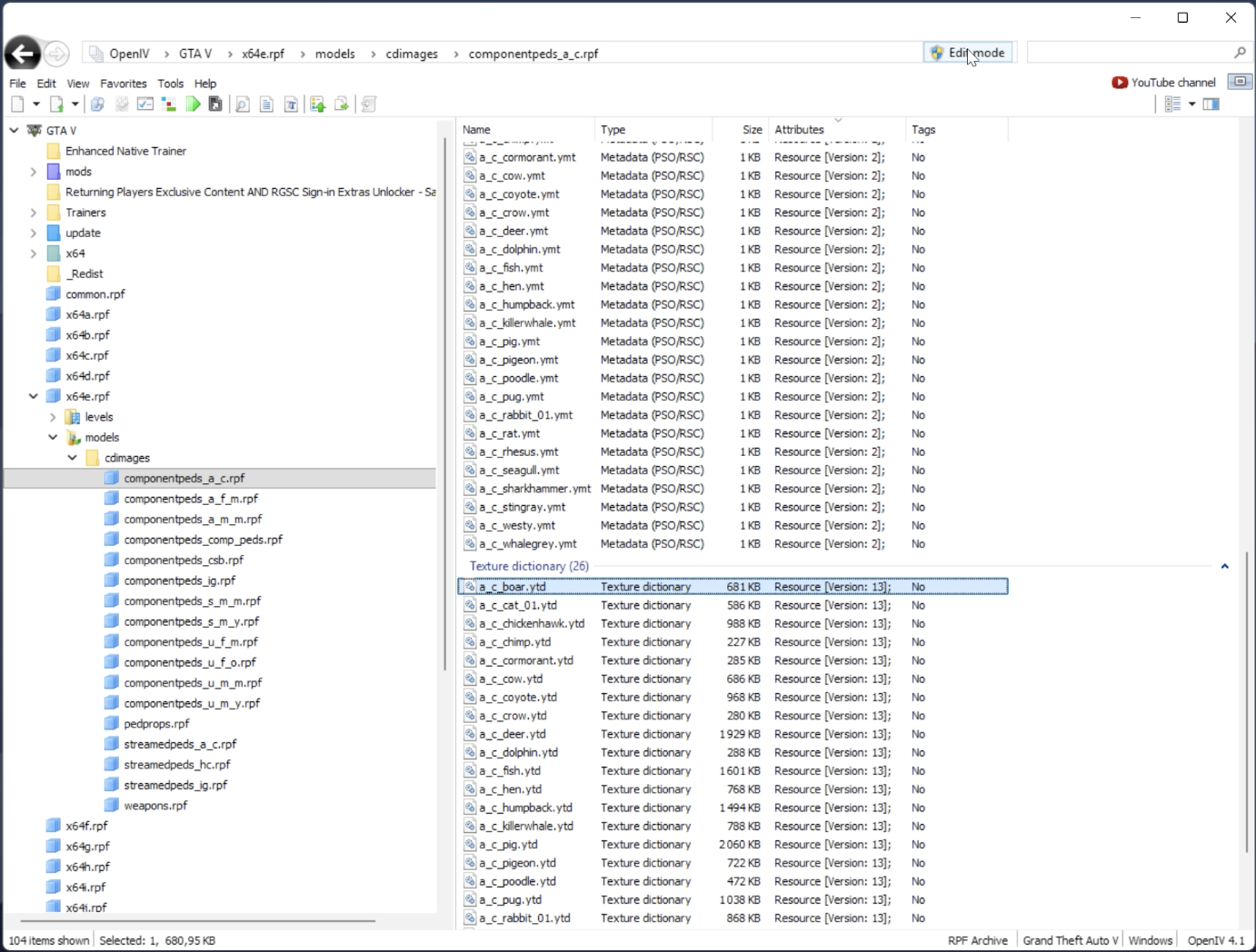Open the Favorites menu
The height and width of the screenshot is (952, 1256).
coord(123,83)
